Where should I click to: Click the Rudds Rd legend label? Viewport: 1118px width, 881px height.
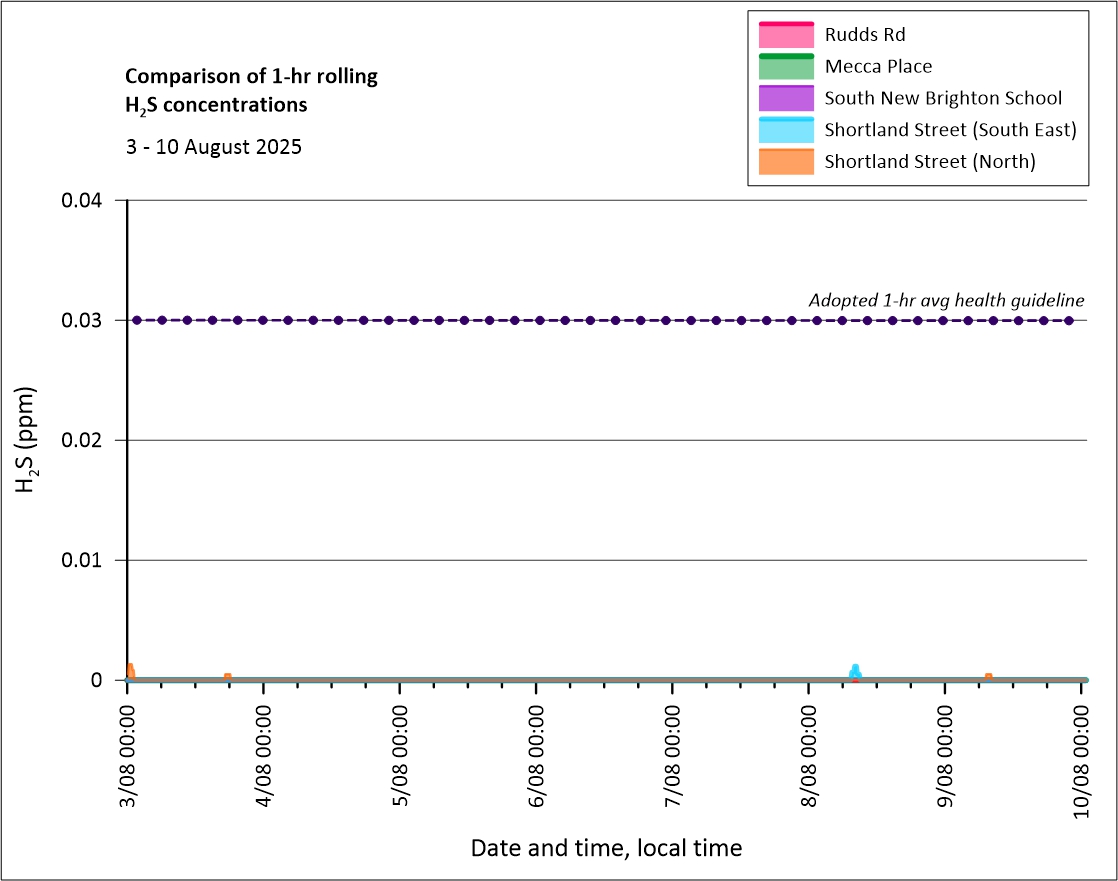click(866, 35)
